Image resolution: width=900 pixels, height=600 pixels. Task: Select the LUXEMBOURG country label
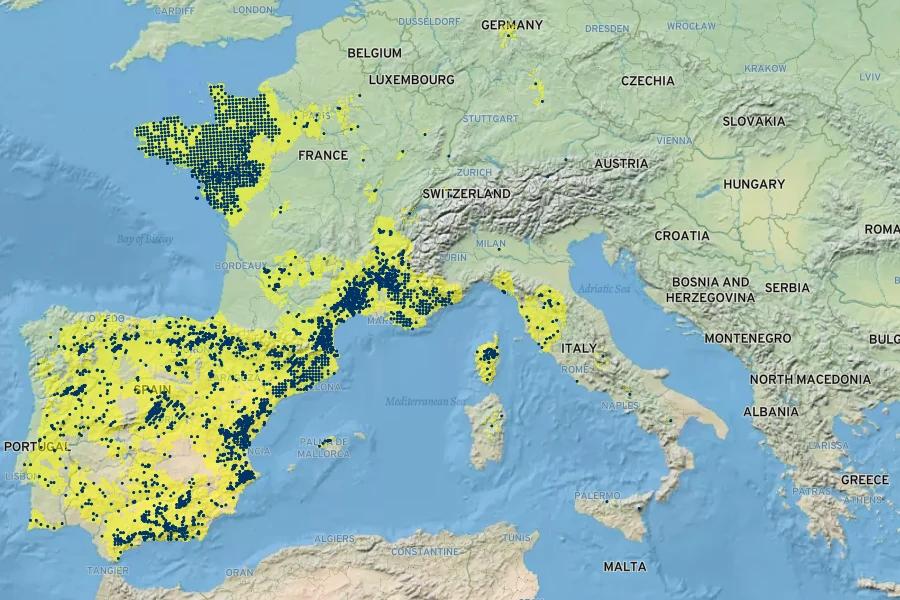point(411,79)
